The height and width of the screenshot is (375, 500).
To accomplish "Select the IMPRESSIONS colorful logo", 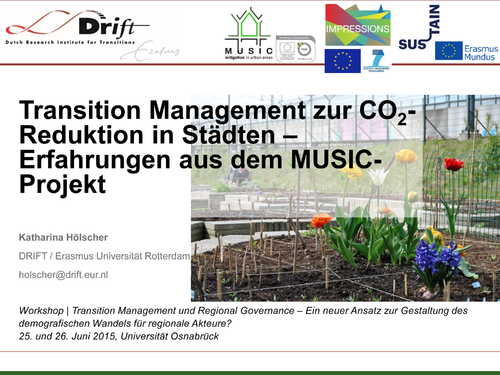I will pyautogui.click(x=358, y=25).
